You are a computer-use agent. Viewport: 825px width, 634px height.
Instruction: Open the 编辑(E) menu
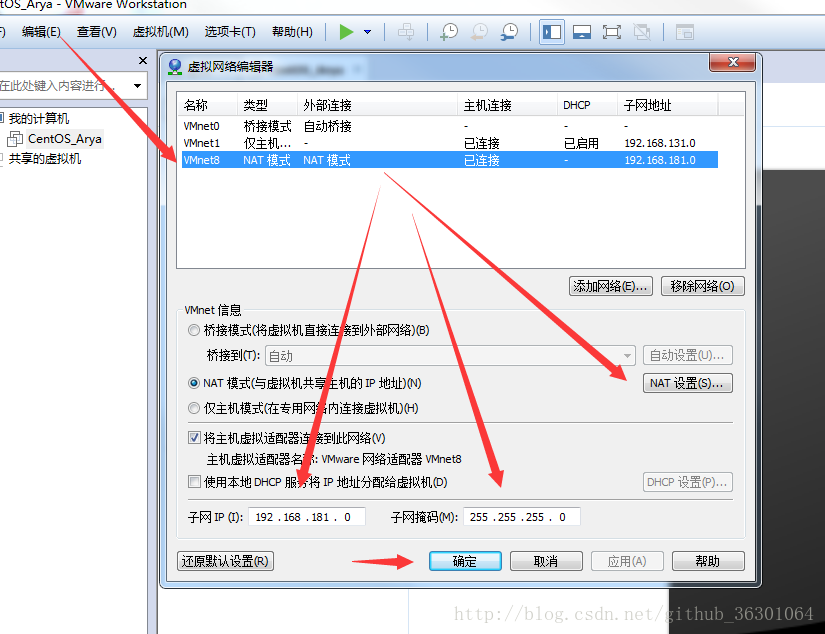click(41, 32)
